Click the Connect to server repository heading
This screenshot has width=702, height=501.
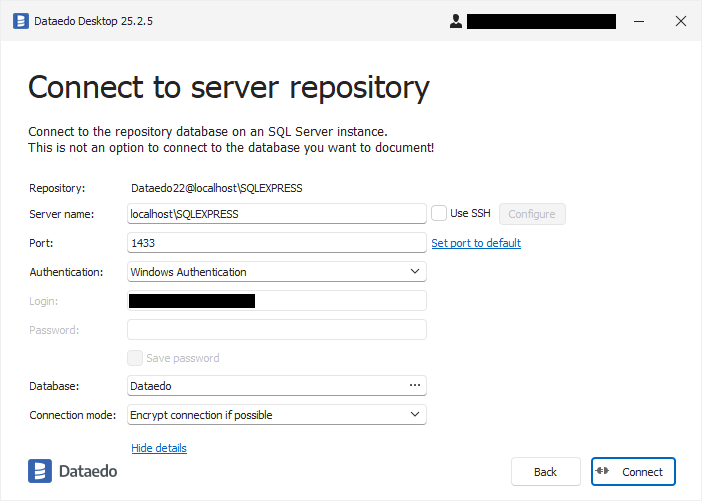tap(229, 87)
